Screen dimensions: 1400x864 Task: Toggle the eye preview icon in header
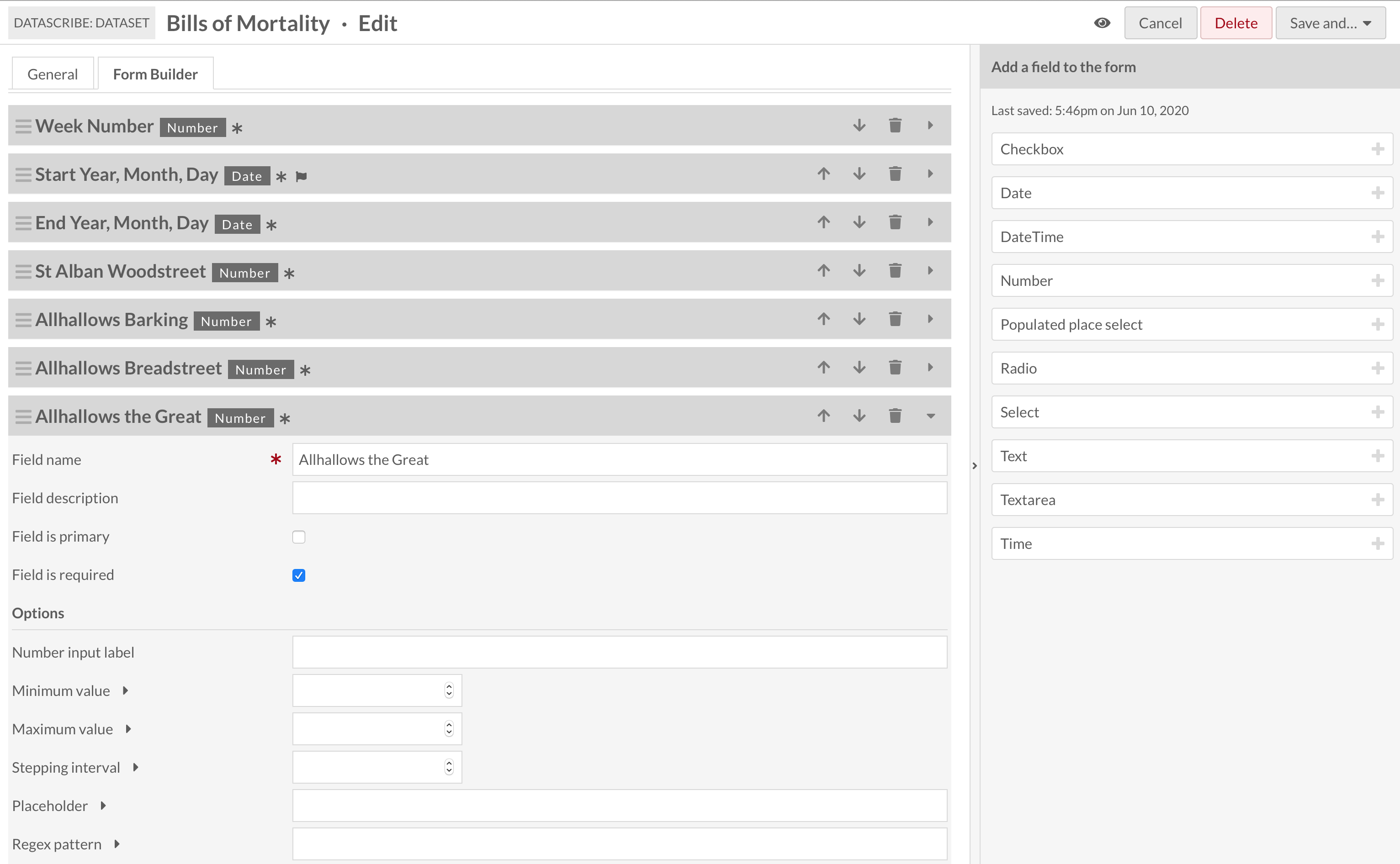[1102, 23]
